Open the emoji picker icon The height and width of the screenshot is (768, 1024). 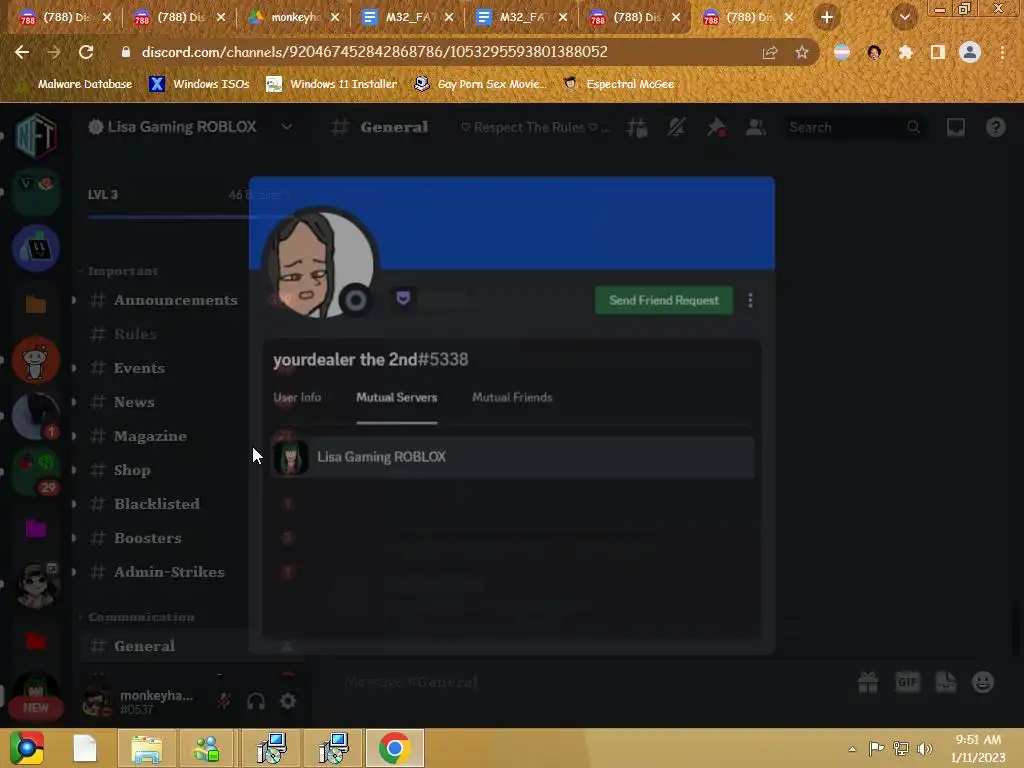(x=983, y=682)
